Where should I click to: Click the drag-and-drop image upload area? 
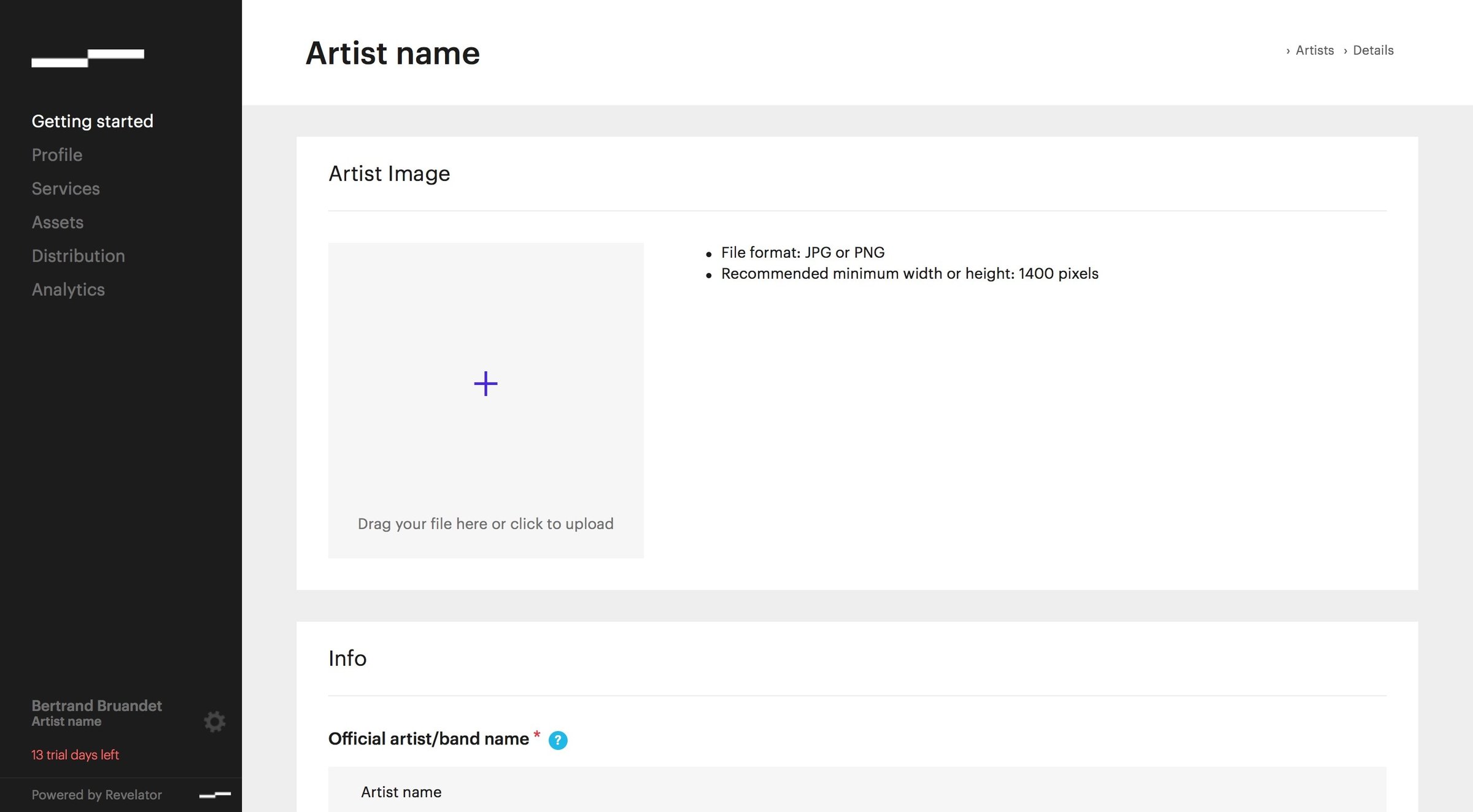tap(486, 400)
